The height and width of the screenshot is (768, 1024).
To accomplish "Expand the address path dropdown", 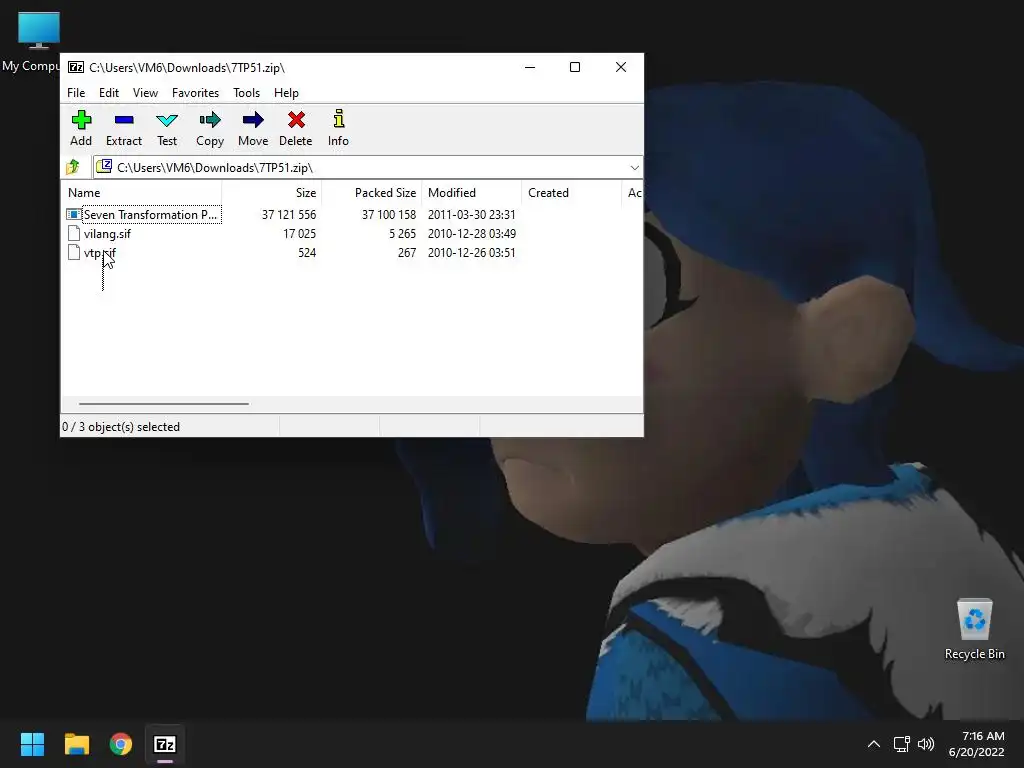I will click(x=634, y=168).
